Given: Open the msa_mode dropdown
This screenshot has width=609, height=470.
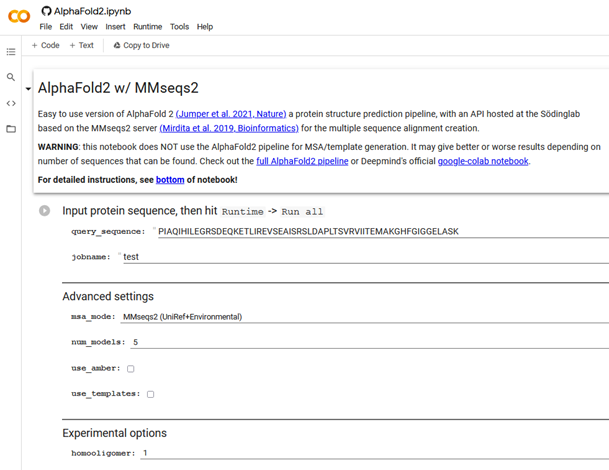Looking at the screenshot, I should [x=360, y=317].
